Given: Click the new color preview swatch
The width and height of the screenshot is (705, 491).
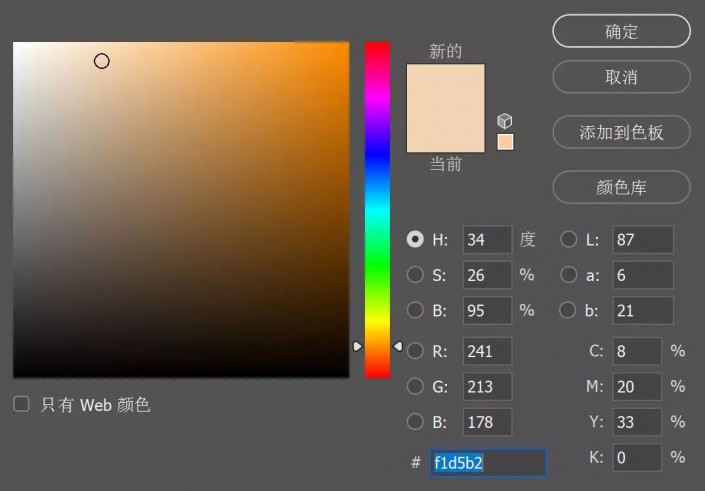Looking at the screenshot, I should point(445,108).
